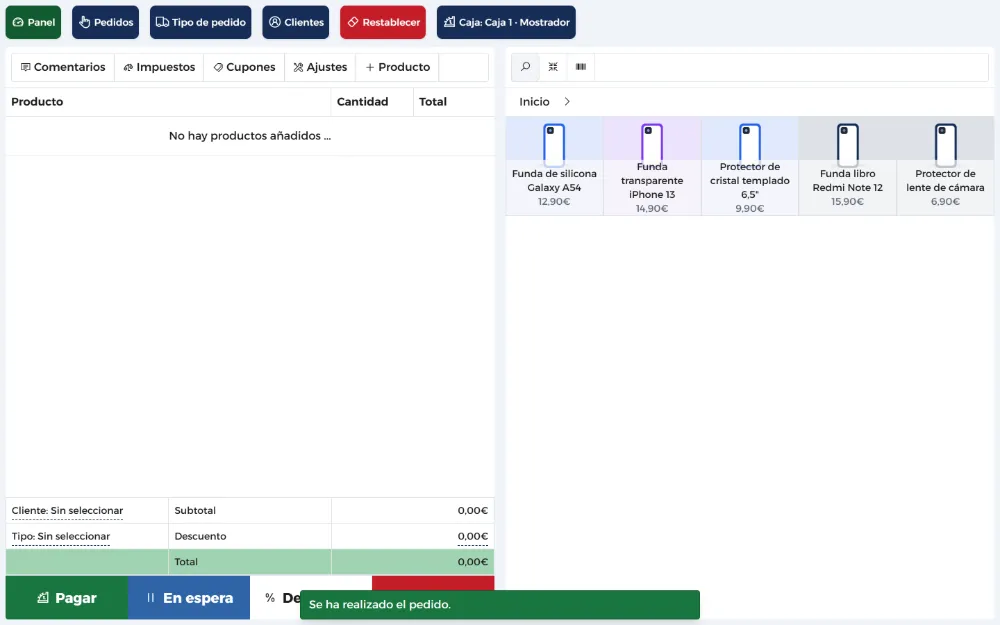Choose Tipo de pedido
Viewport: 1000px width, 625px height.
[x=200, y=22]
